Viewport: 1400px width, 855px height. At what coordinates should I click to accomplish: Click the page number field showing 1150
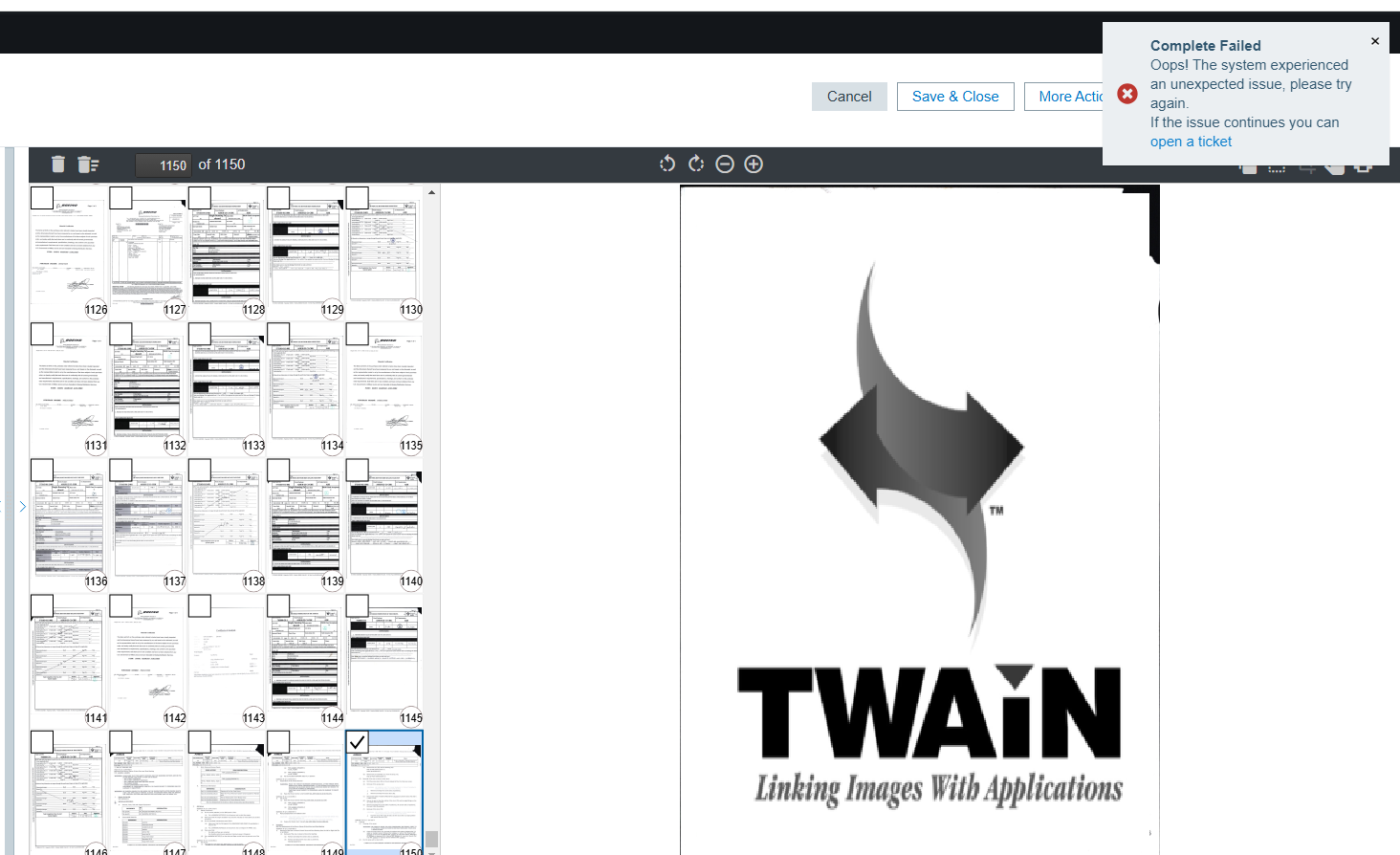click(x=163, y=165)
